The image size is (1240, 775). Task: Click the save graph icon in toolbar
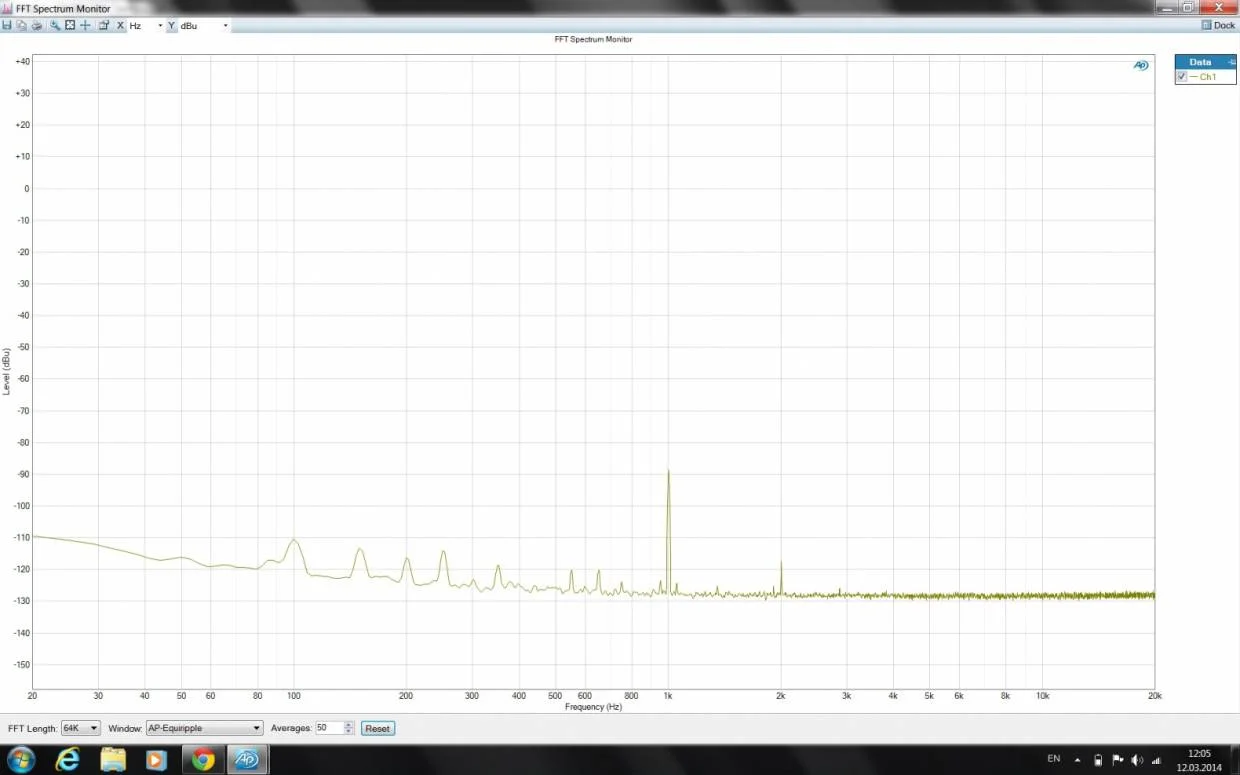[x=7, y=25]
